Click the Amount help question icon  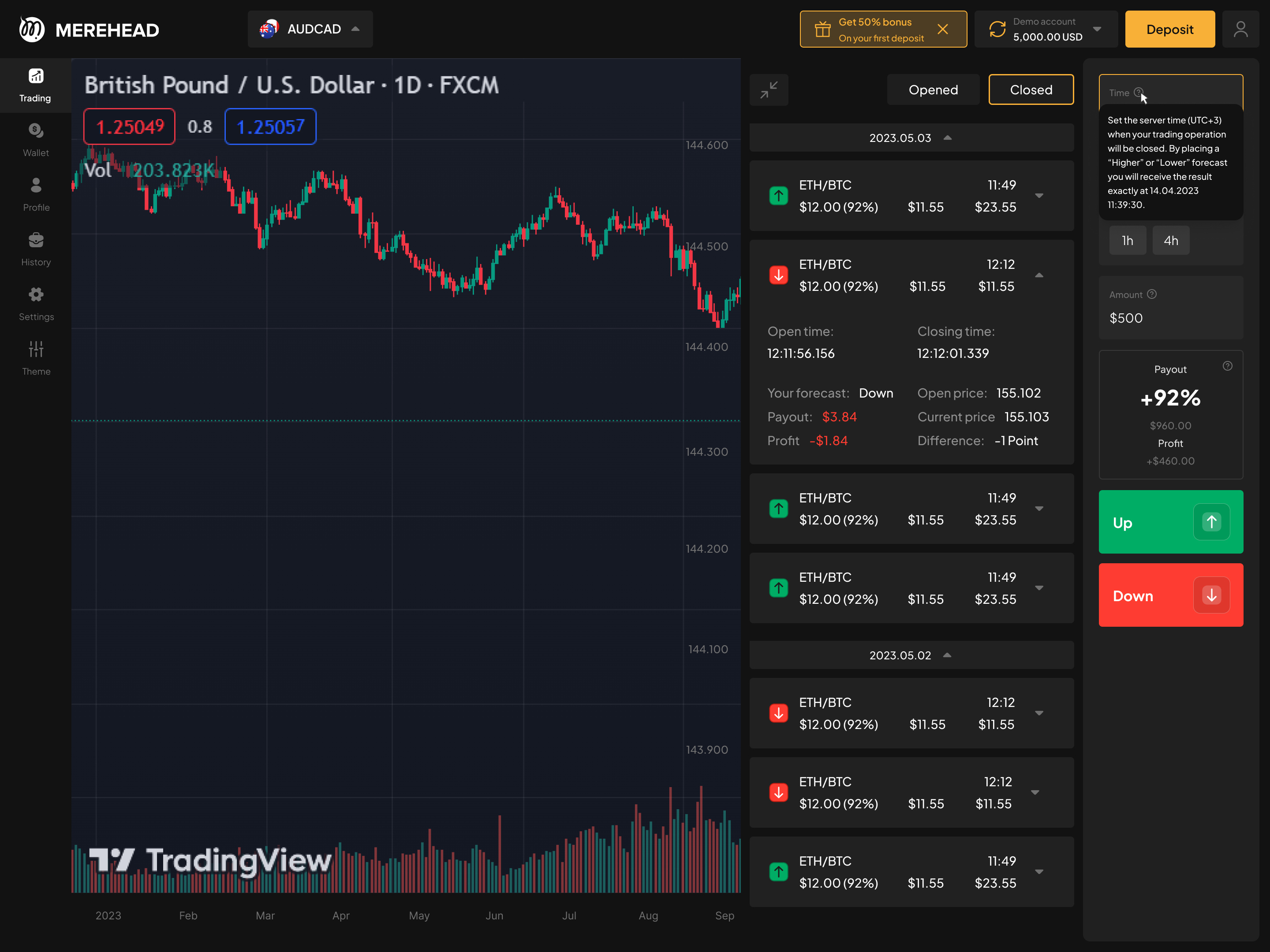tap(1152, 294)
